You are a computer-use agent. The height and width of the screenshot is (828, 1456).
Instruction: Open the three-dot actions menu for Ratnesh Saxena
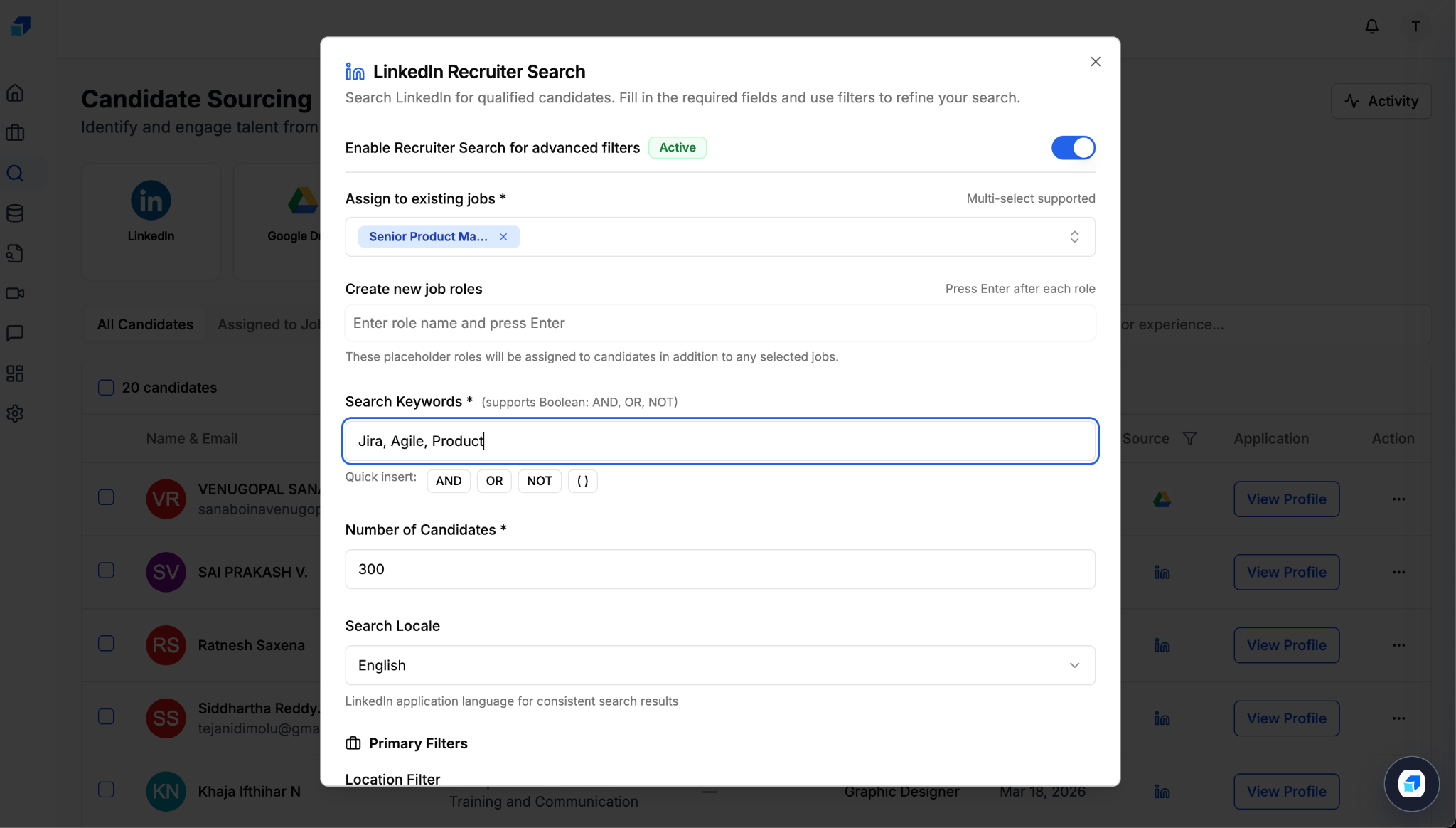[1399, 644]
